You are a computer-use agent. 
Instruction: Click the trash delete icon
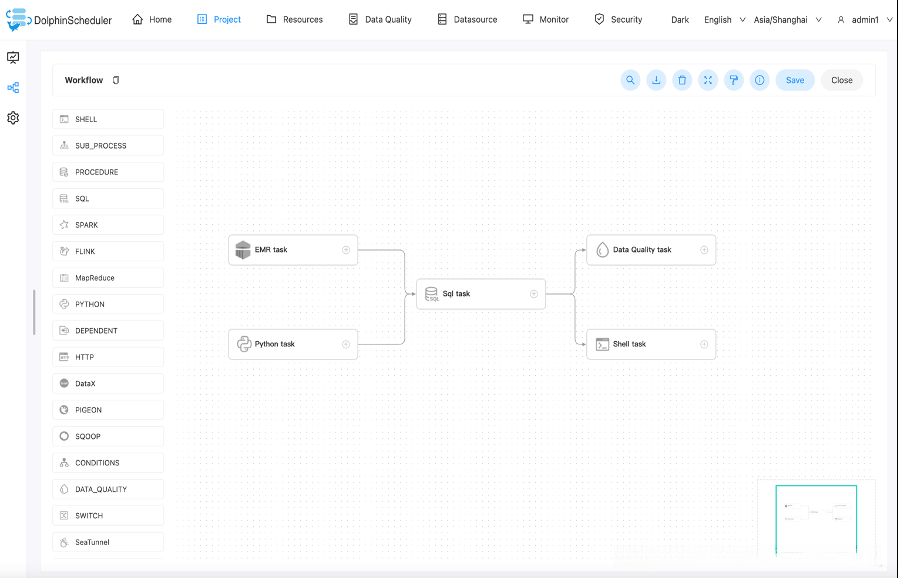(x=682, y=80)
